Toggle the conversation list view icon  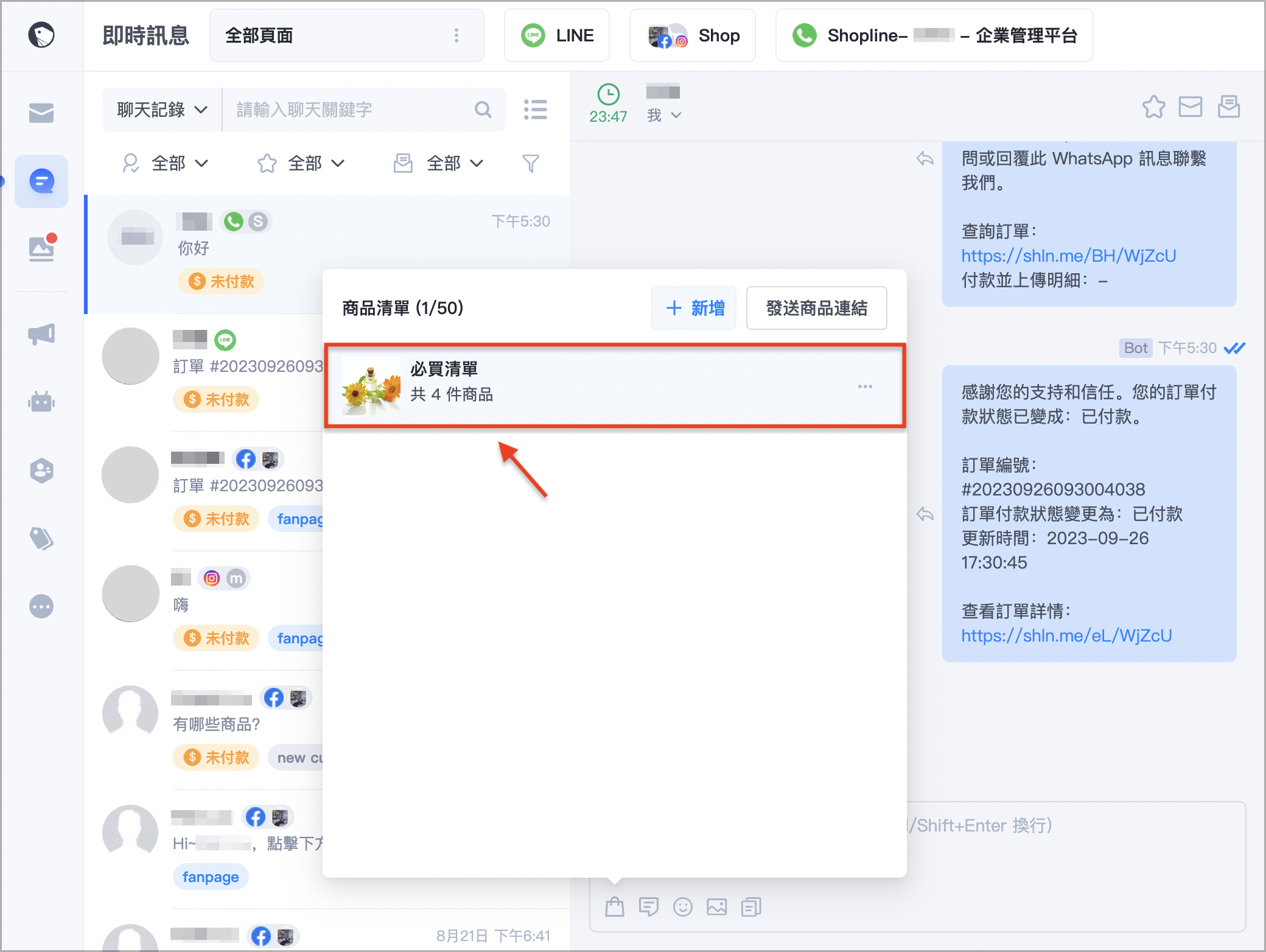coord(536,110)
